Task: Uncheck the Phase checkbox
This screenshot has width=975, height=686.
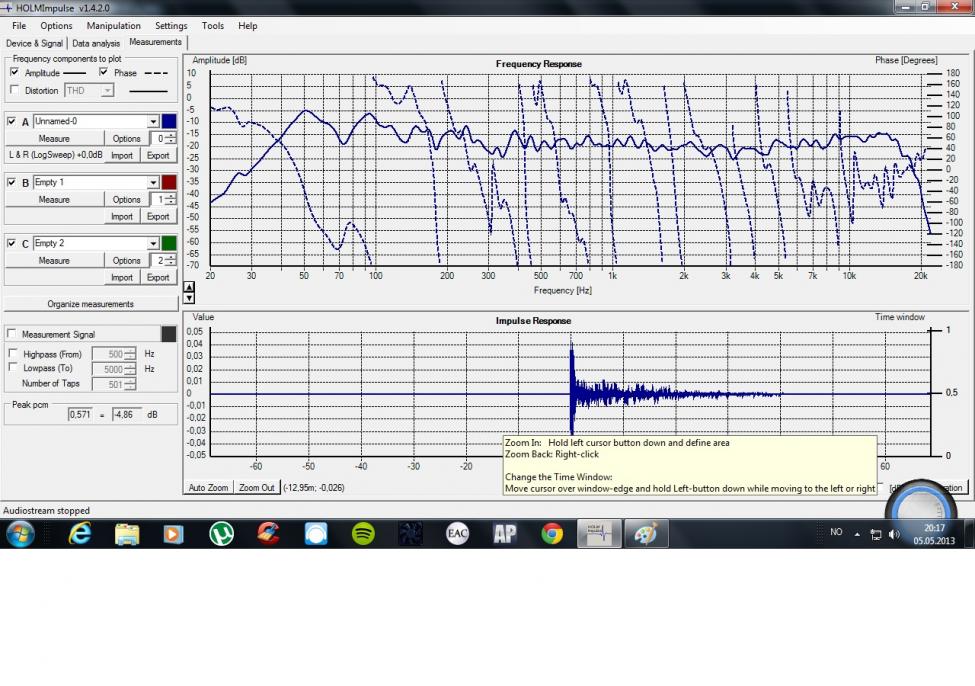Action: click(104, 73)
